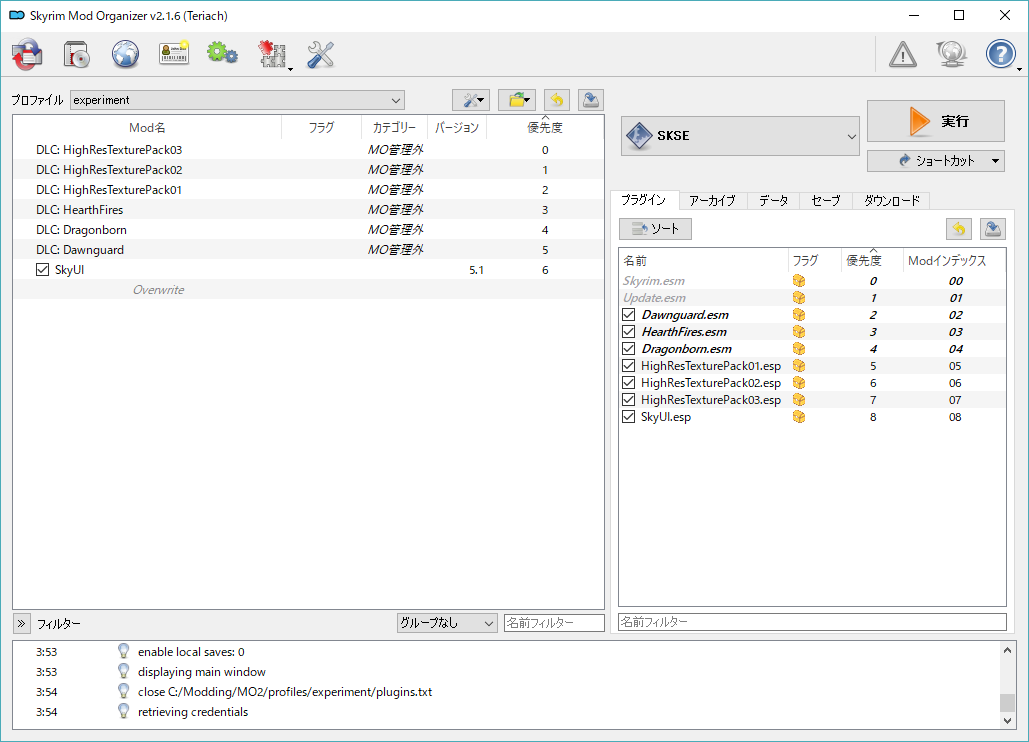Image resolution: width=1029 pixels, height=742 pixels.
Task: Click lightbulb icon beside 'retrieving credentials' log
Action: [123, 711]
